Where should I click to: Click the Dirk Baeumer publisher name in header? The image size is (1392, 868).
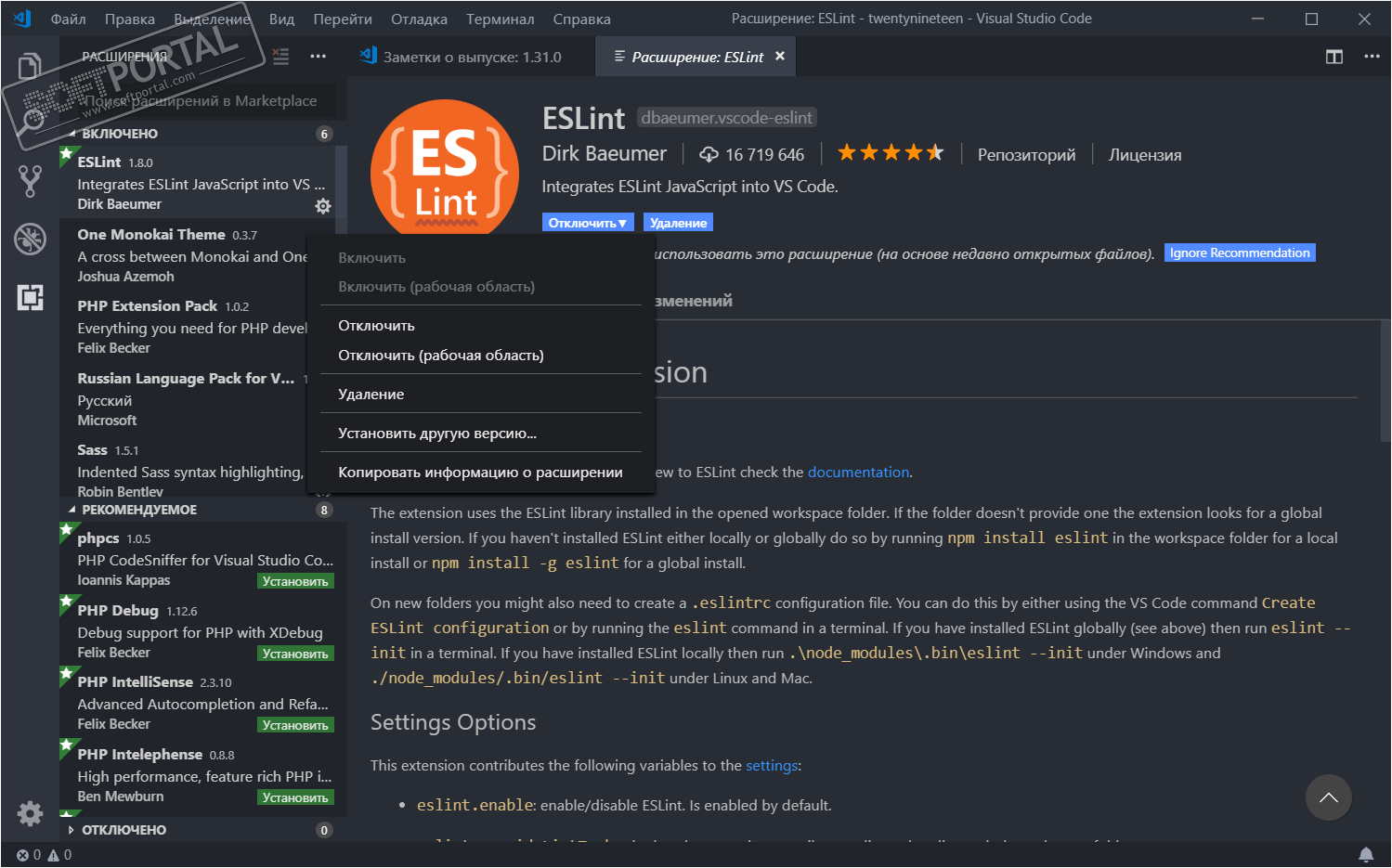[605, 154]
